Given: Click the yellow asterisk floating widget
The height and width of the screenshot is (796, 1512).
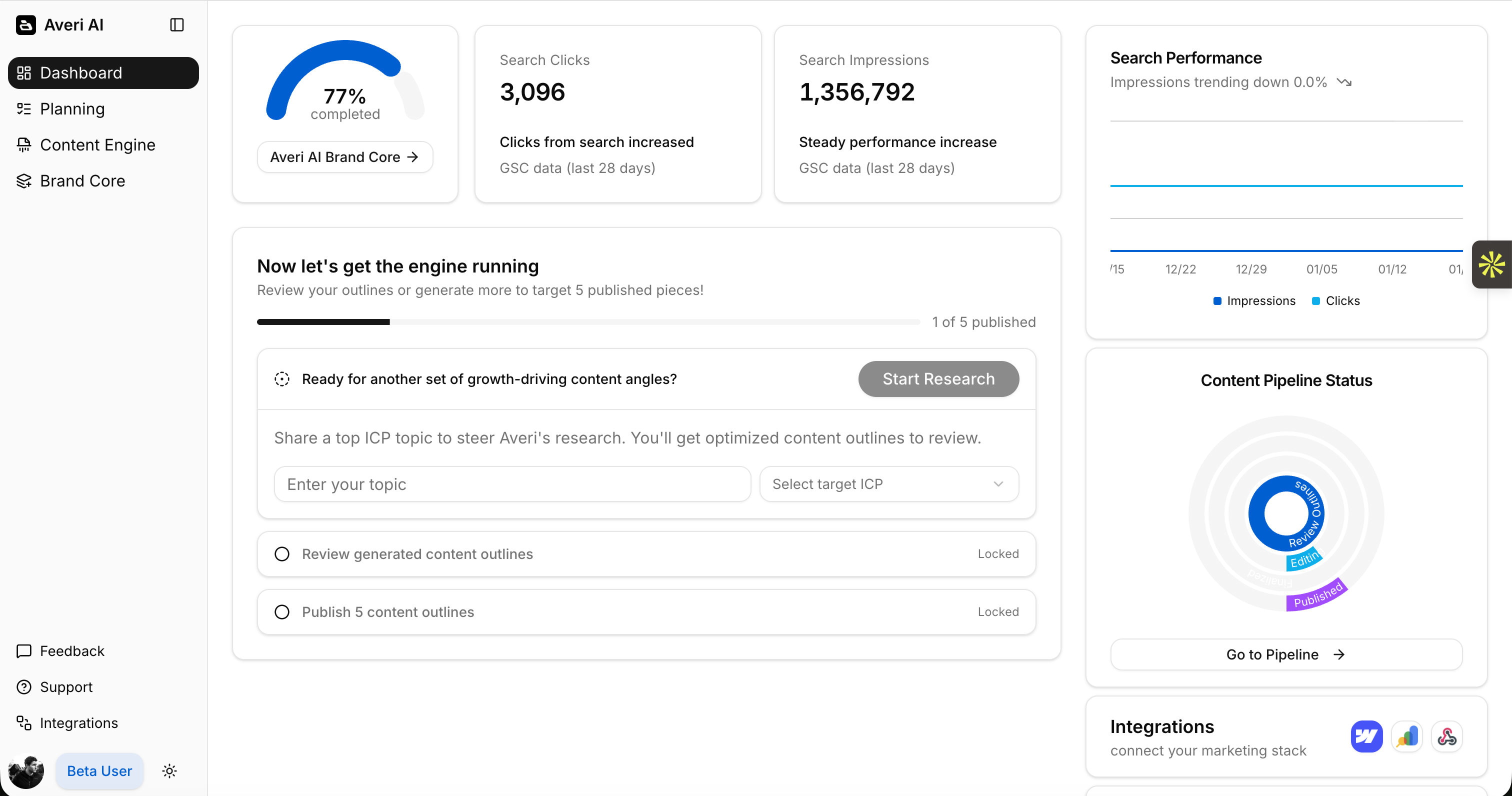Looking at the screenshot, I should (1491, 264).
